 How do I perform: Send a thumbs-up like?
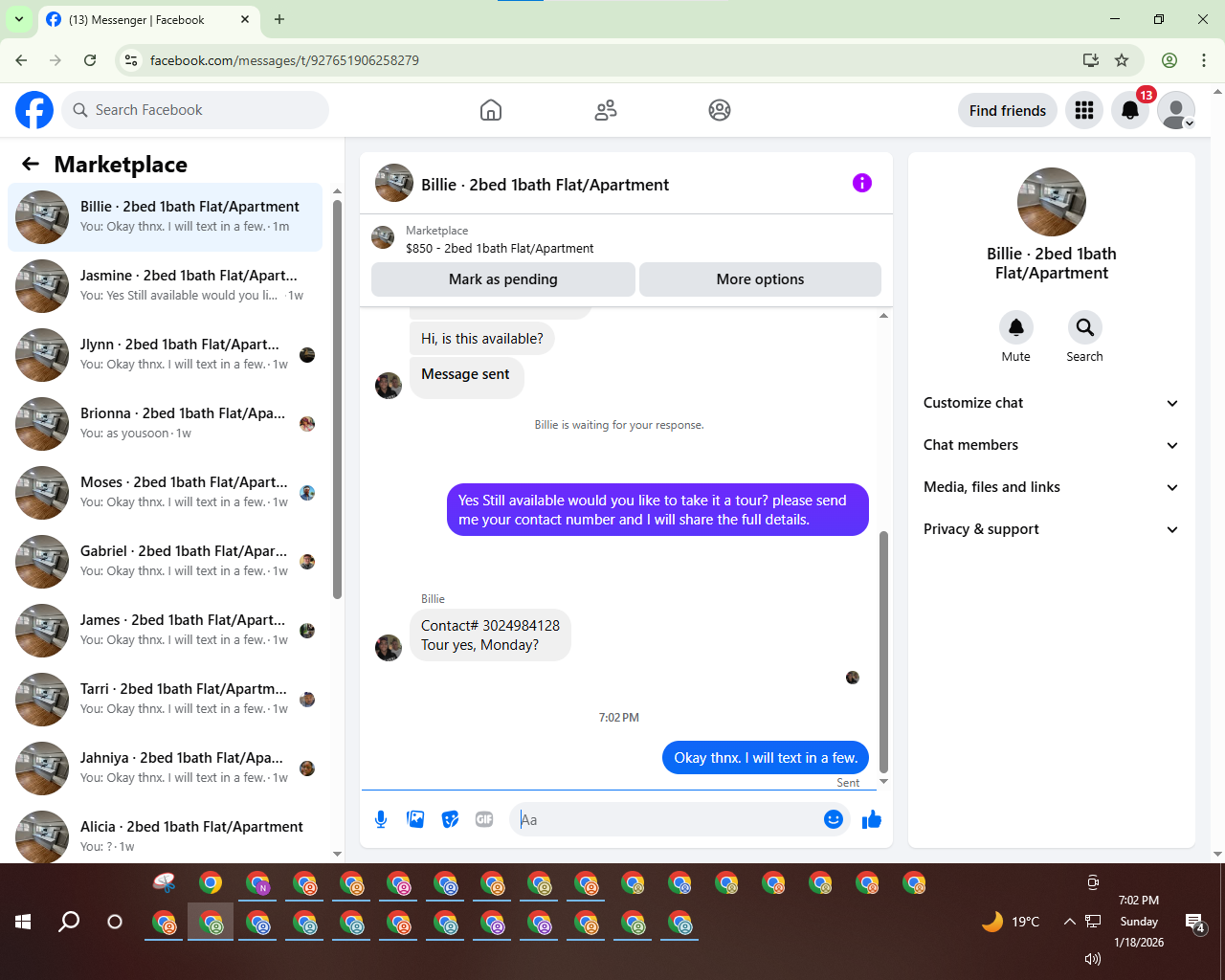872,819
